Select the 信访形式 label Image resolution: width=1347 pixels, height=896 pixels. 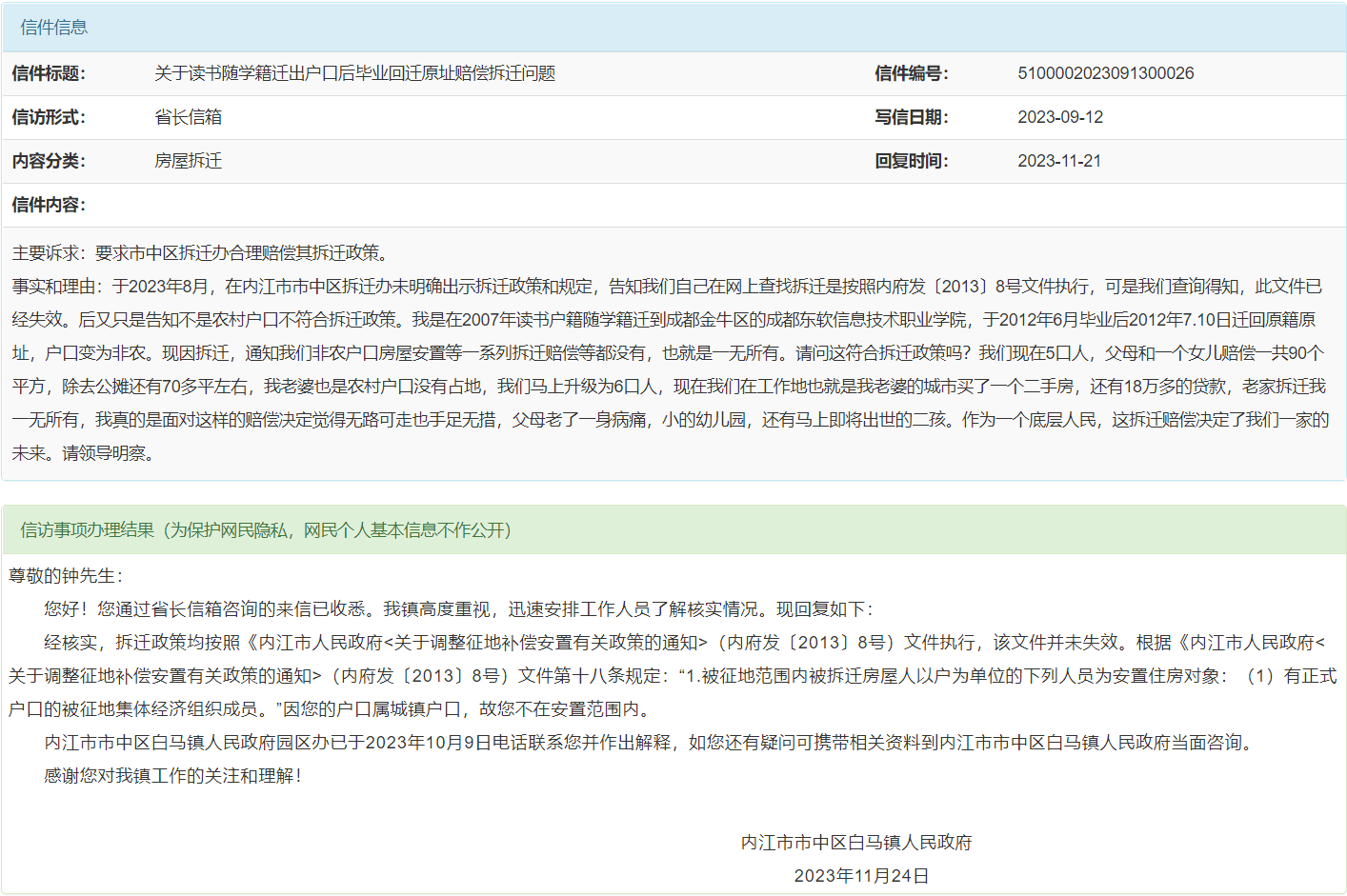tap(49, 117)
